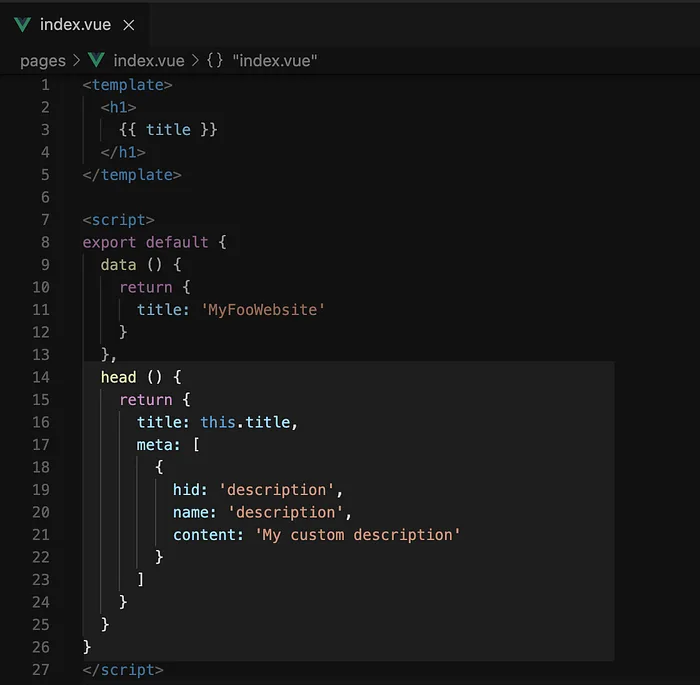This screenshot has height=685, width=700.
Task: Click the export default keyword on line 8
Action: click(145, 242)
